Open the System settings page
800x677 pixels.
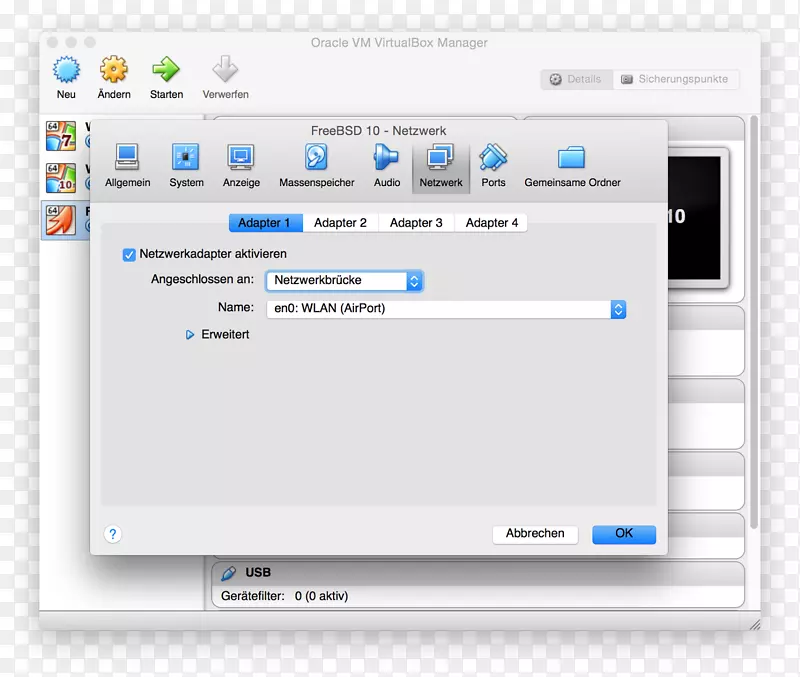(x=186, y=163)
